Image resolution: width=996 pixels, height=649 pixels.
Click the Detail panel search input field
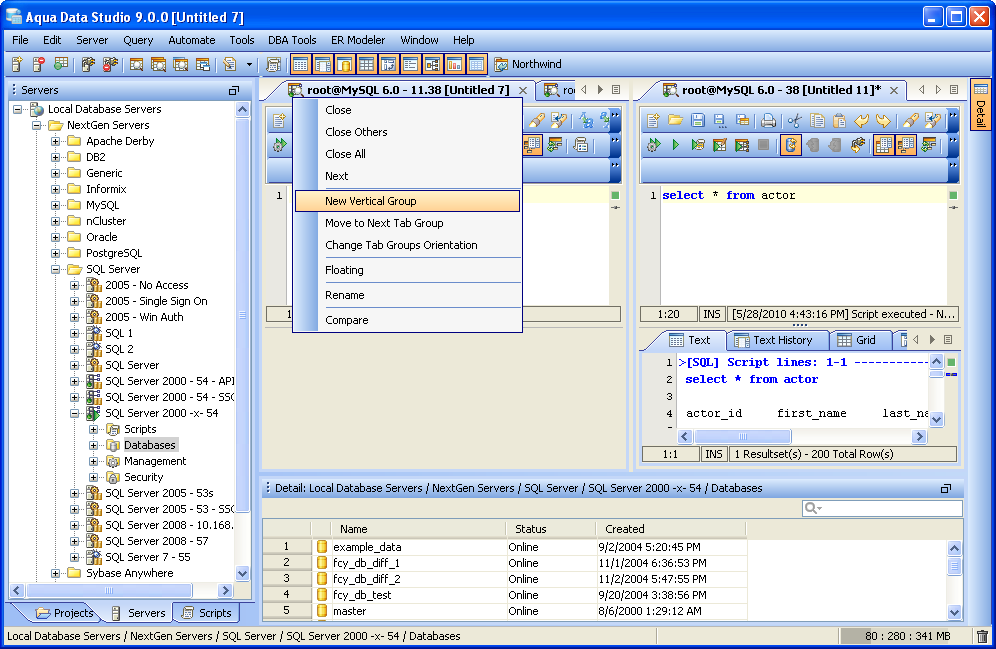click(882, 508)
